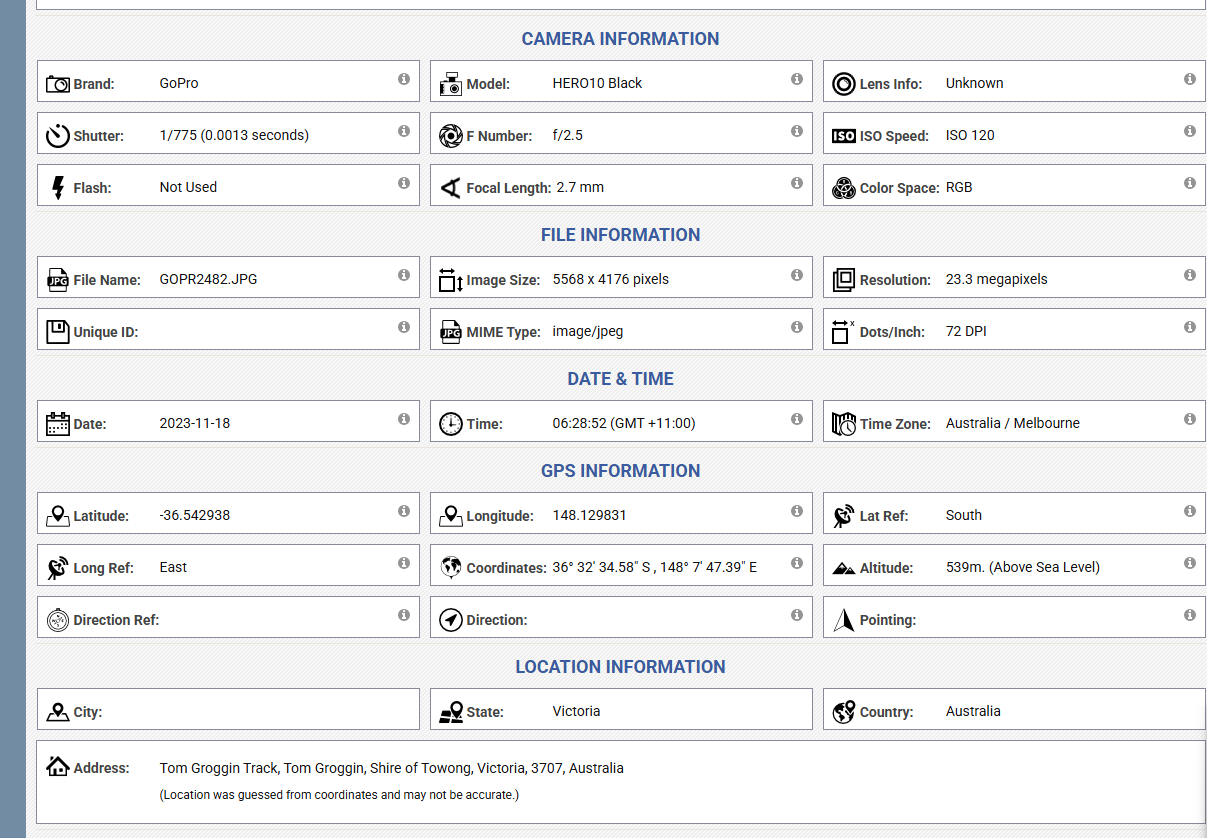Click the Camera Information section heading
This screenshot has width=1207, height=838.
[x=620, y=39]
